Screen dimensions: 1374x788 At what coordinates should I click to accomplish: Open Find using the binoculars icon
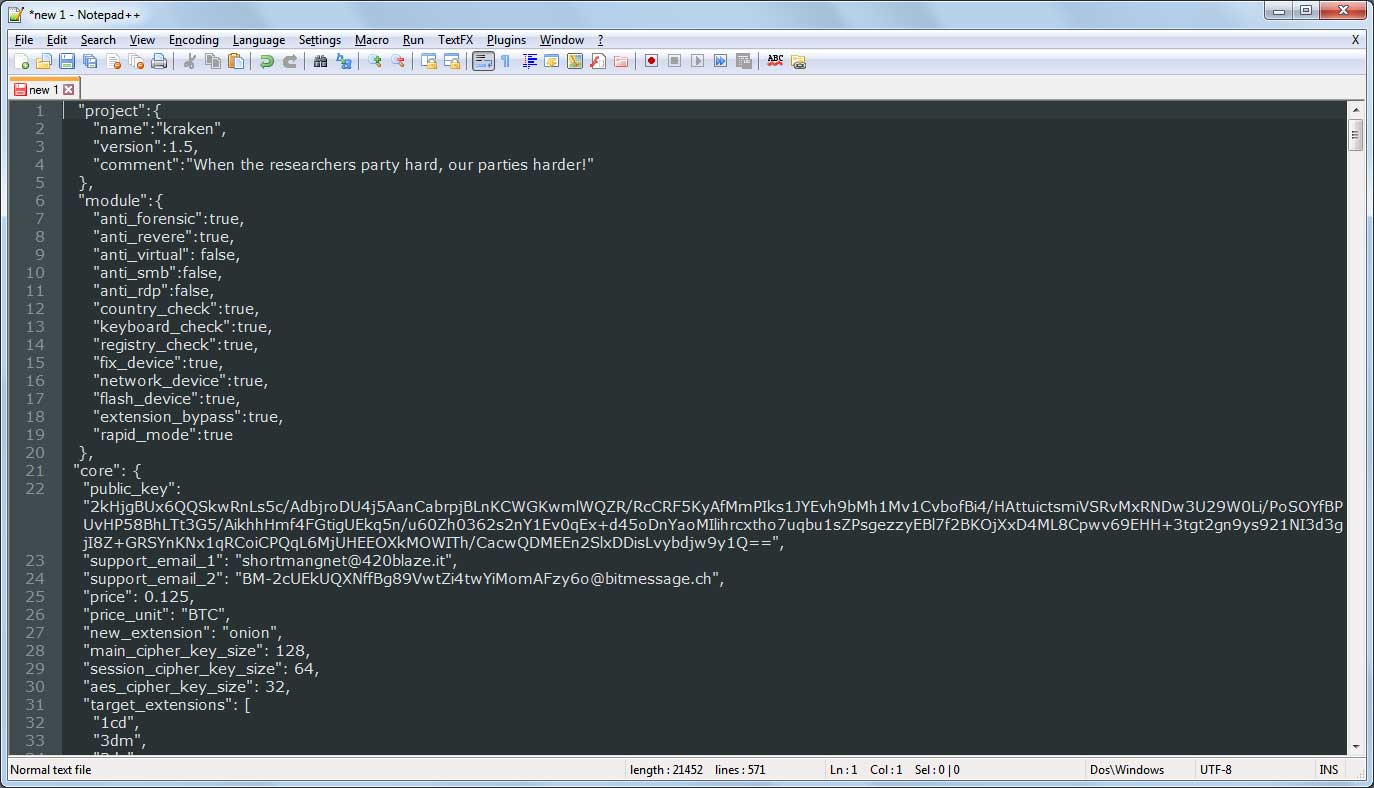click(x=320, y=61)
